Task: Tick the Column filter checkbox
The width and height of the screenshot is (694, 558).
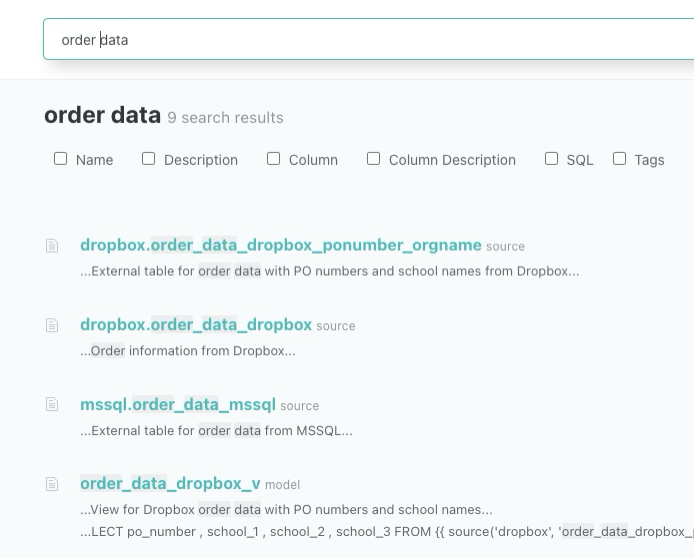Action: pyautogui.click(x=274, y=158)
